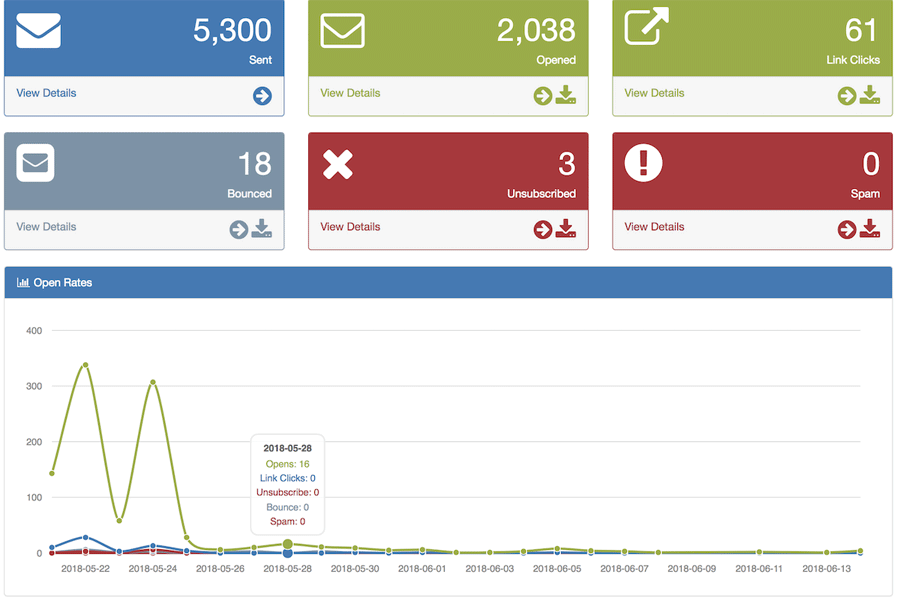Image resolution: width=900 pixels, height=601 pixels.
Task: Open Opened details via green arrow icon
Action: pyautogui.click(x=543, y=96)
